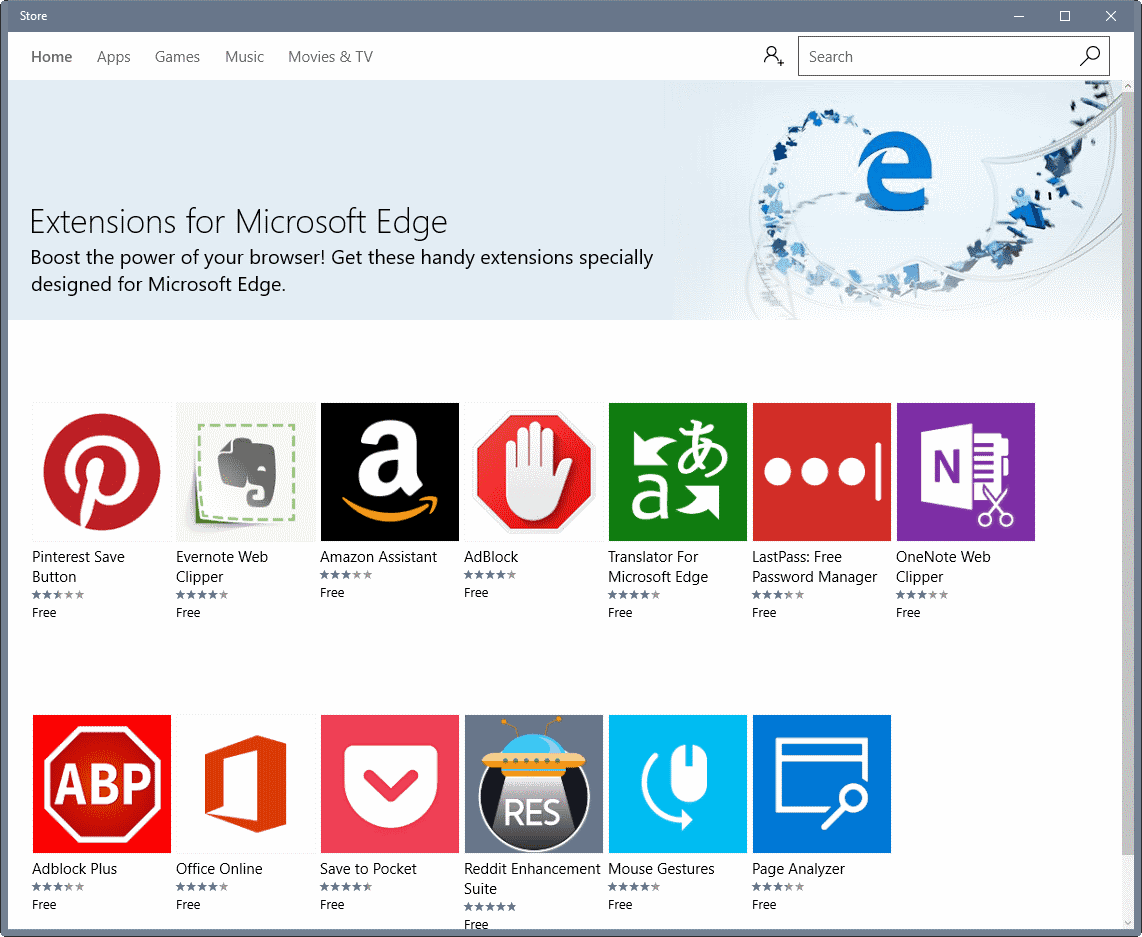Click Free price under Pinterest Save Button
Viewport: 1142px width, 937px height.
coord(44,612)
